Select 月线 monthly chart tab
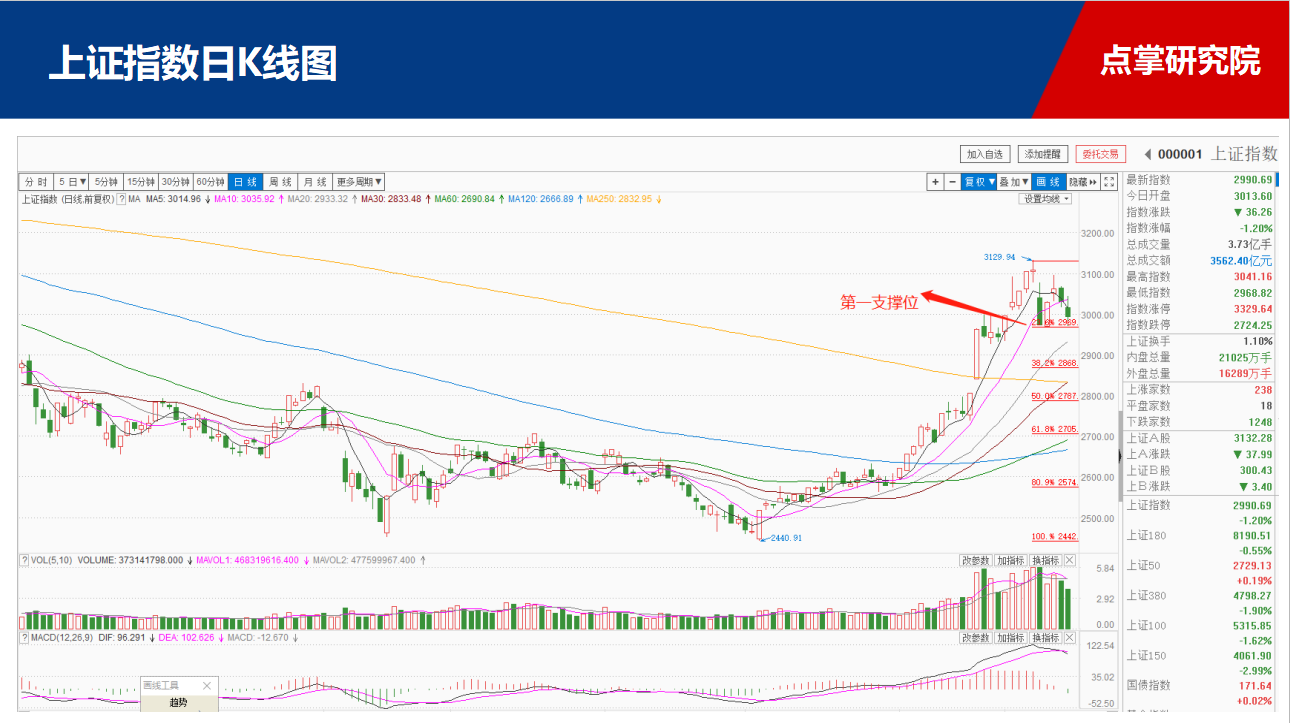1290x723 pixels. tap(315, 182)
